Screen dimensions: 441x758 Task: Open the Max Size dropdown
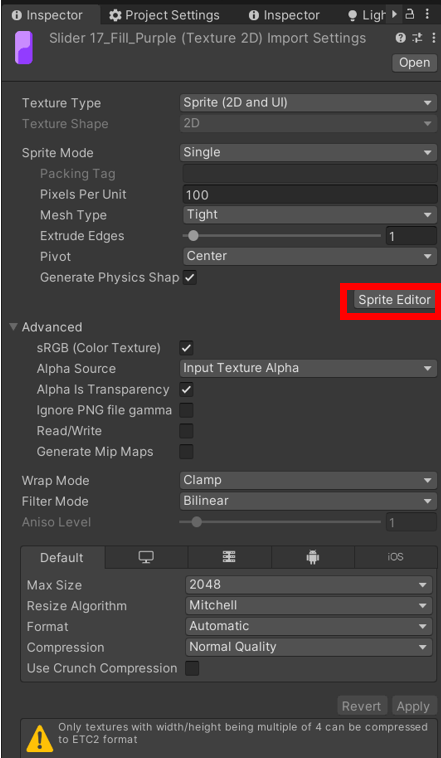(309, 584)
